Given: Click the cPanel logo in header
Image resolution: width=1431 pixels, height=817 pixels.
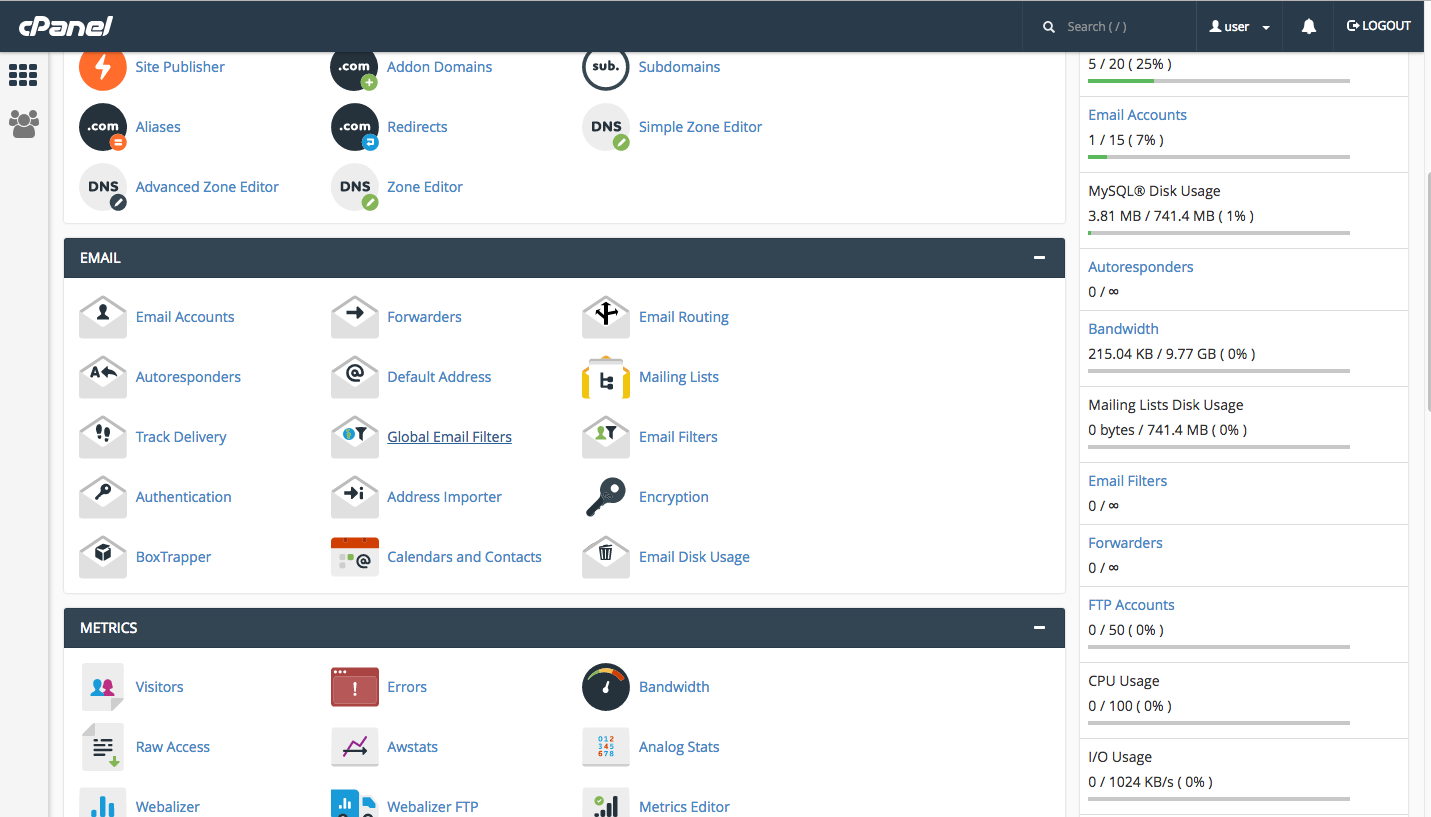Looking at the screenshot, I should pos(66,26).
